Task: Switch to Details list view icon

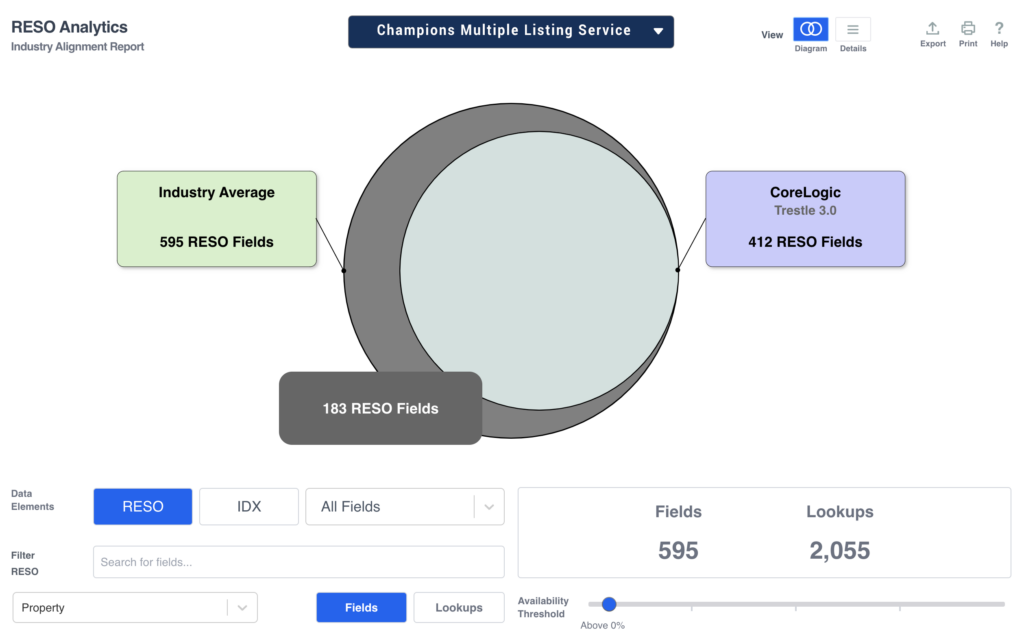Action: click(852, 30)
